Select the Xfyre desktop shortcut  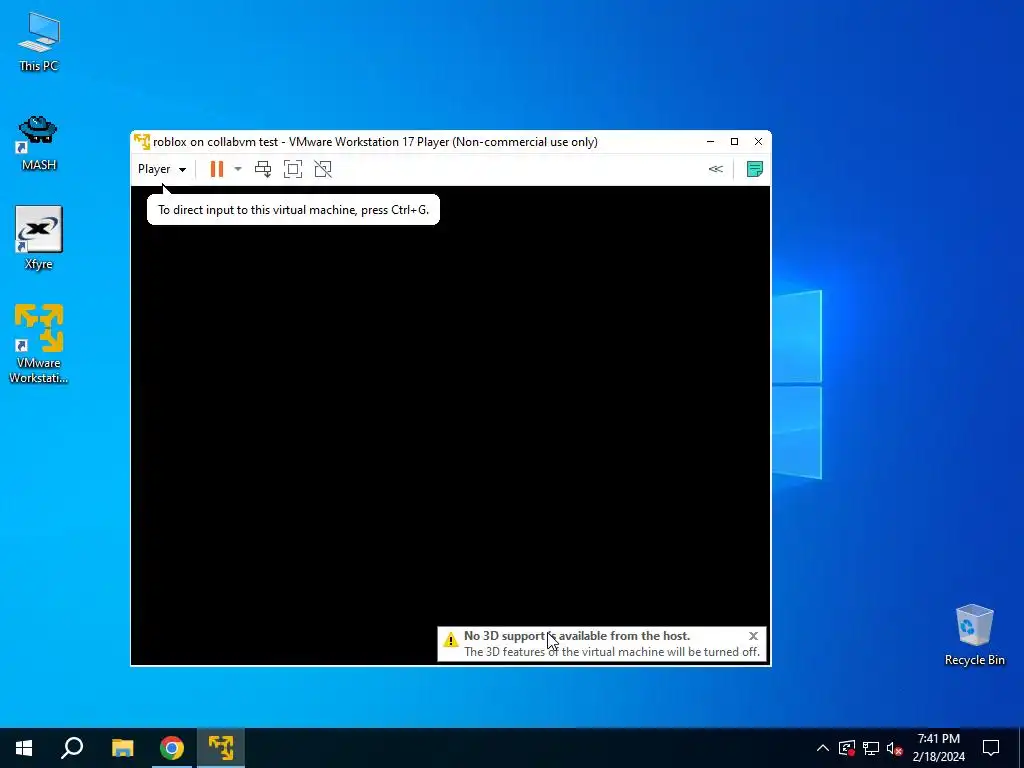point(39,238)
